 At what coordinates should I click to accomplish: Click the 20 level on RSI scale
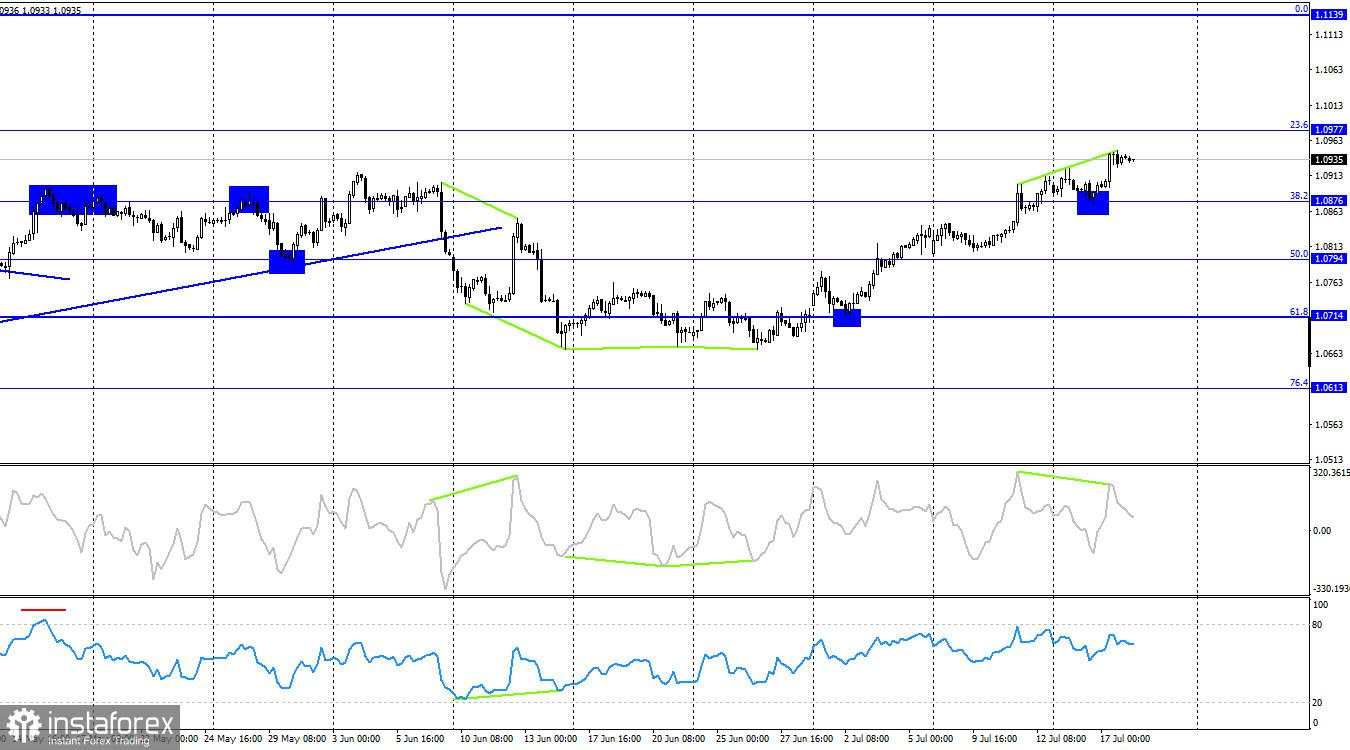pos(1317,703)
